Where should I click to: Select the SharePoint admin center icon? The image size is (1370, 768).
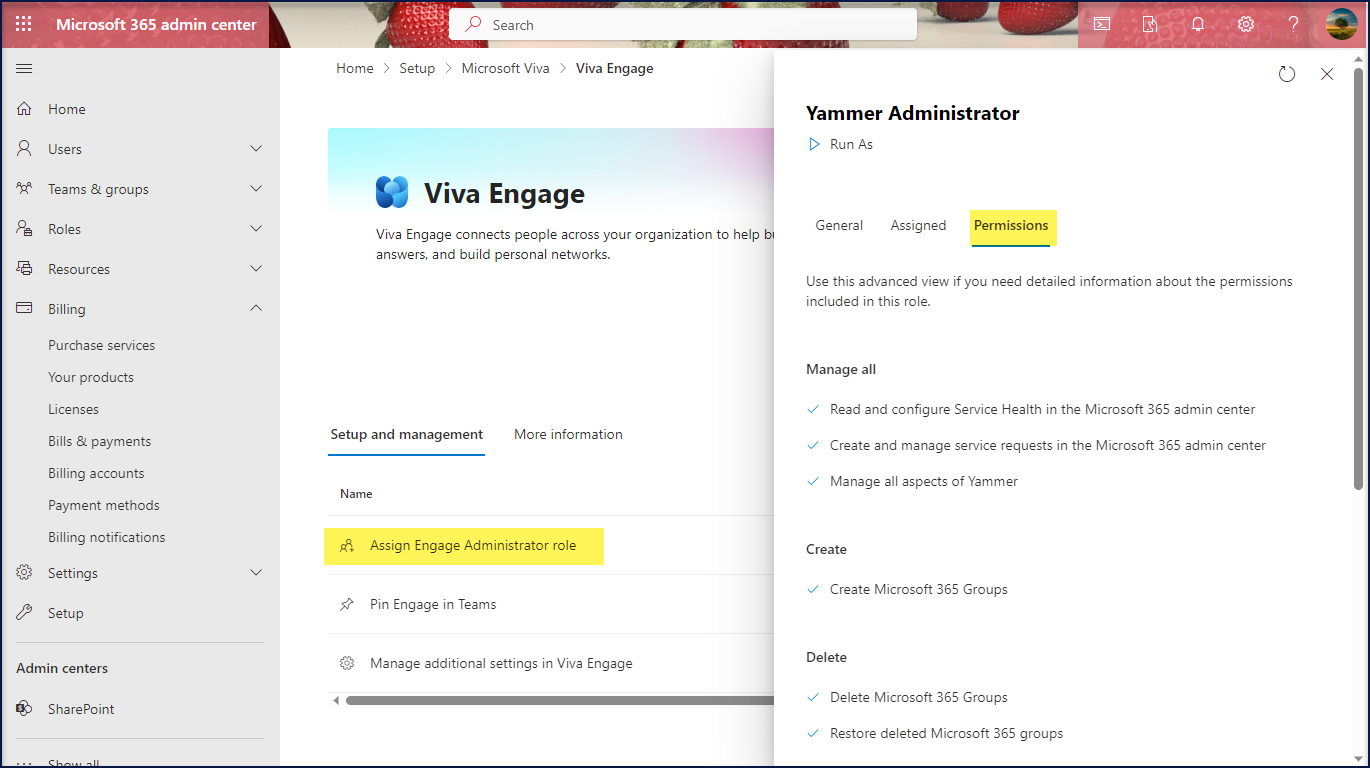23,708
